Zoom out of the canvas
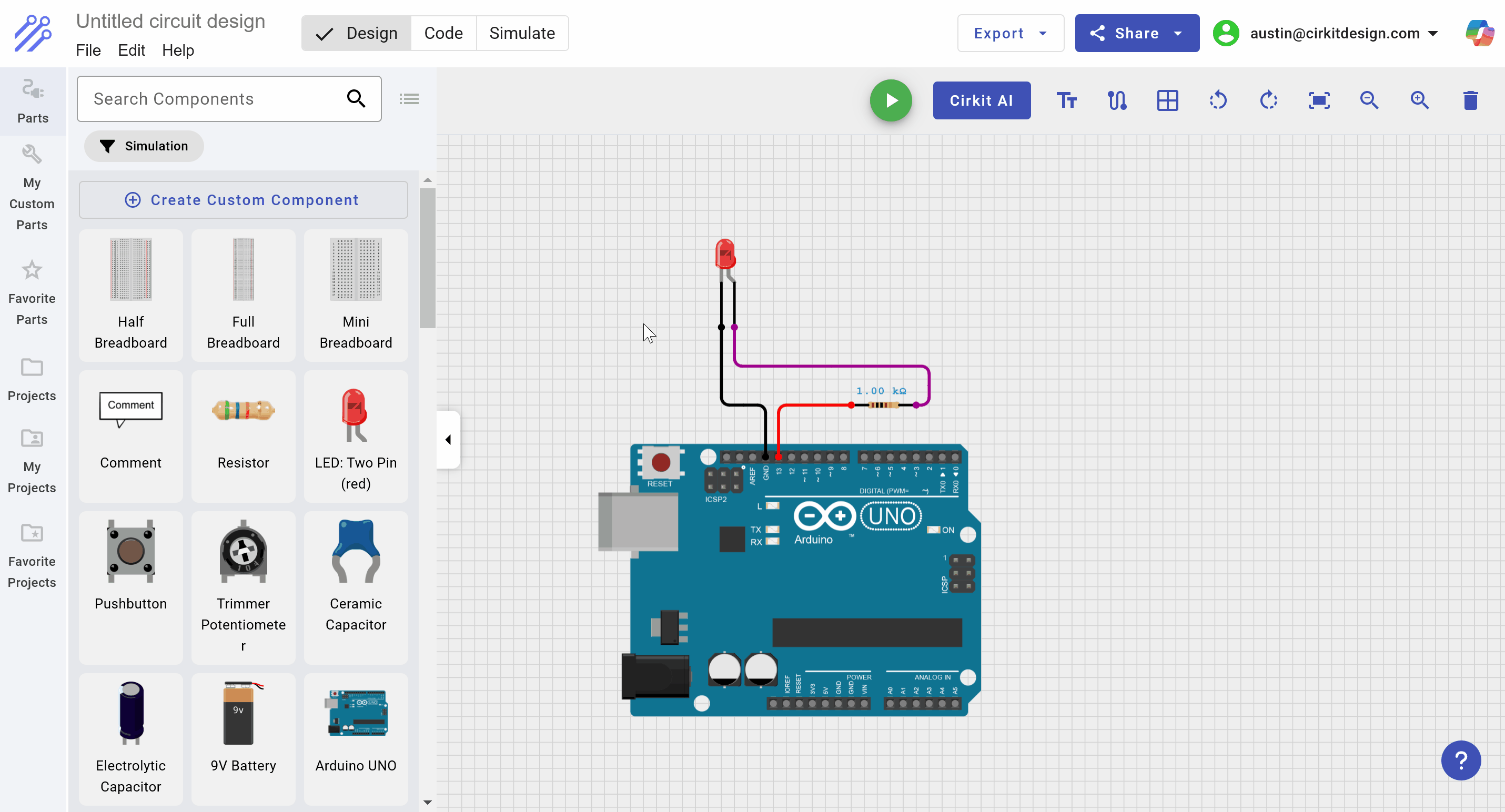The image size is (1505, 812). [x=1369, y=100]
